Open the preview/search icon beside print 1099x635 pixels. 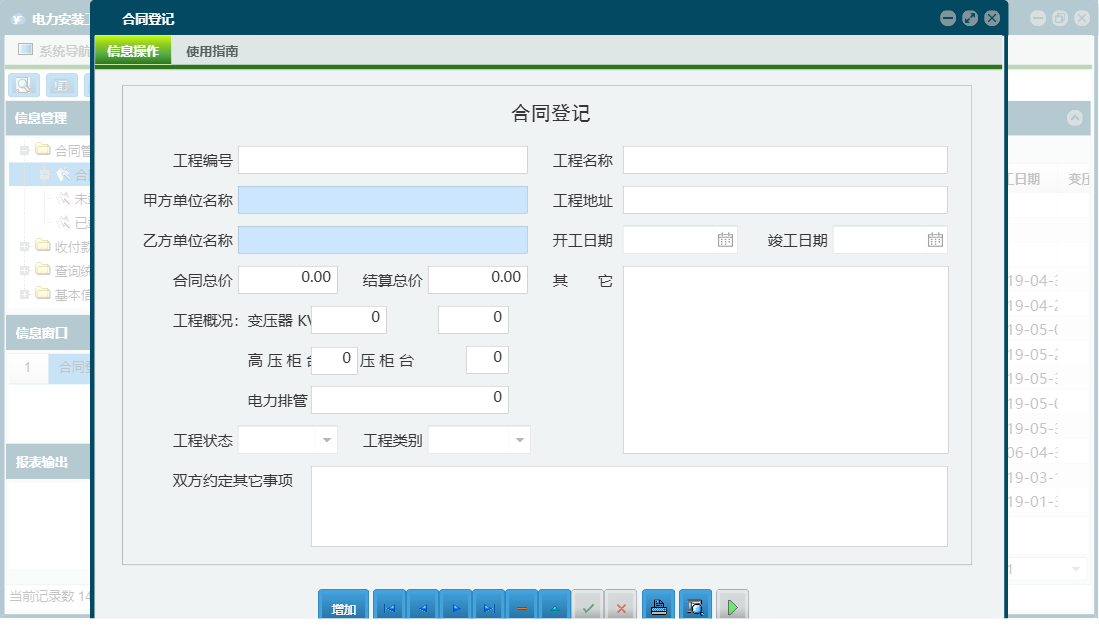[695, 605]
